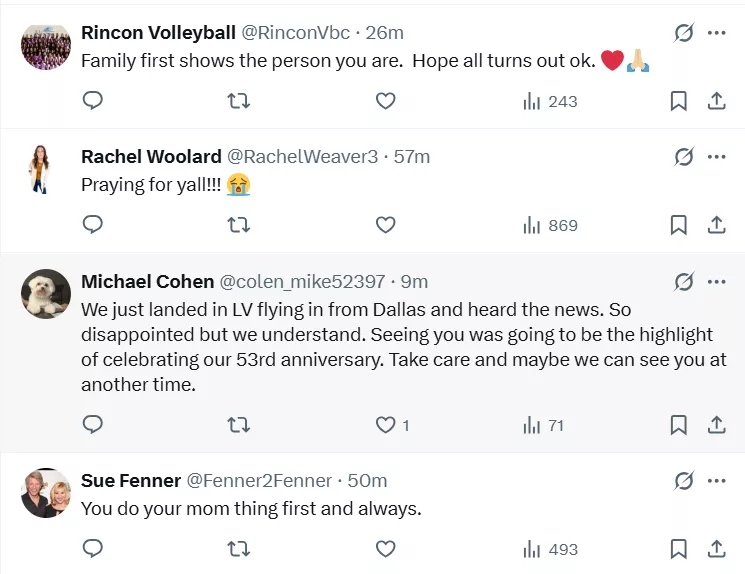Like Sue Fenner's tweet
Viewport: 745px width, 574px height.
386,549
